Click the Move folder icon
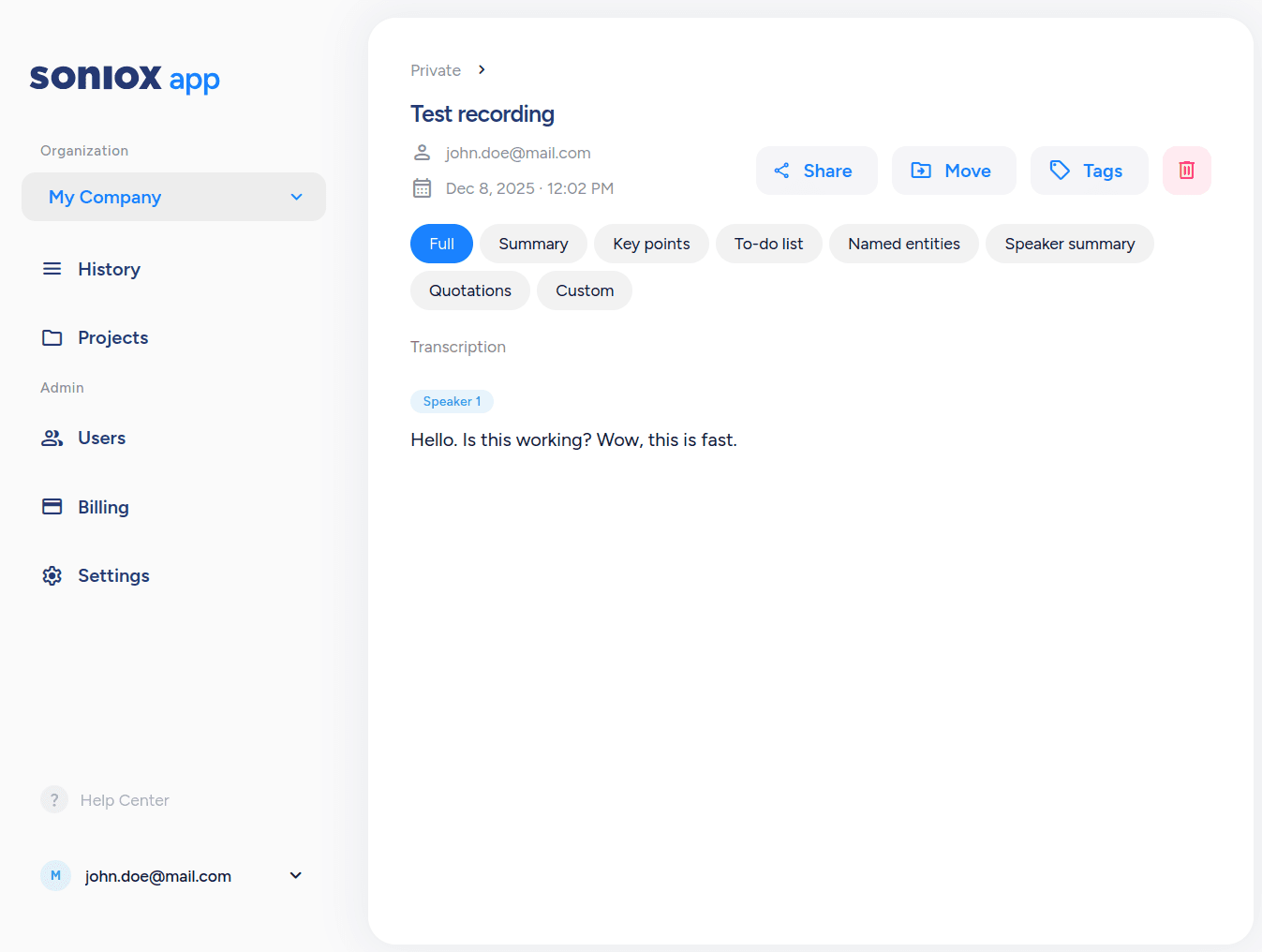The width and height of the screenshot is (1262, 952). click(921, 171)
